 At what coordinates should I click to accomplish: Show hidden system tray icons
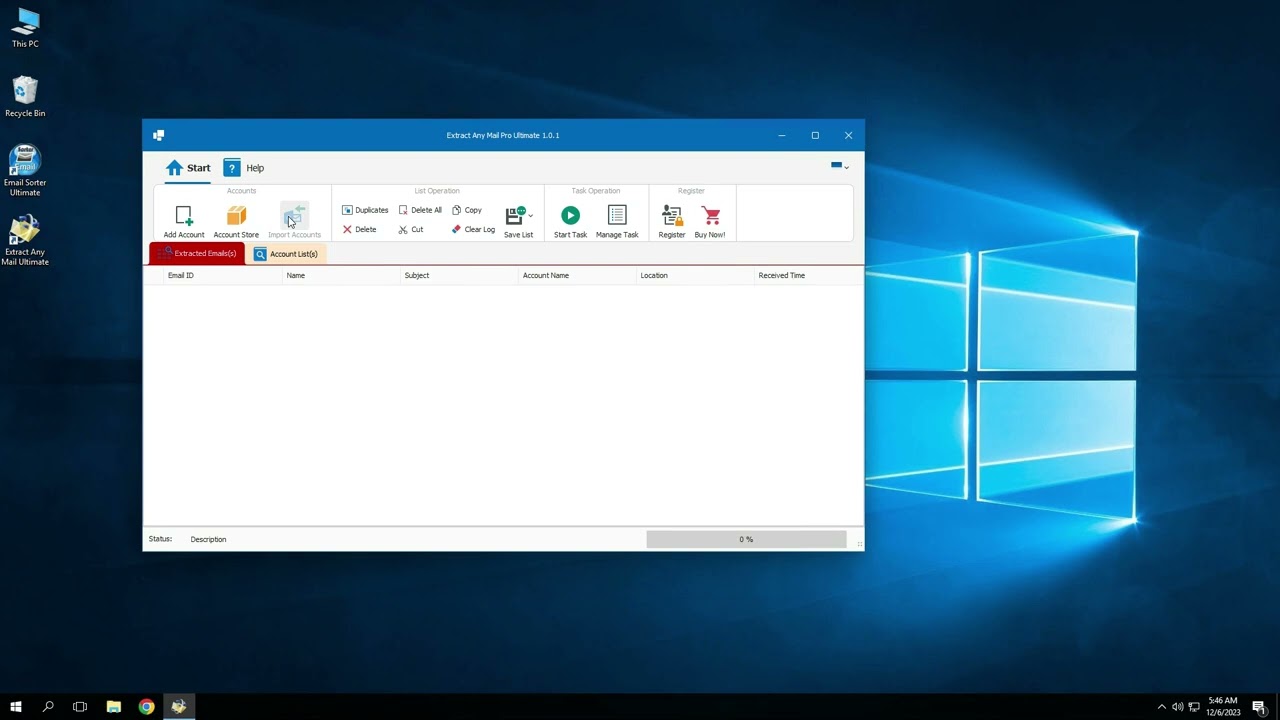tap(1161, 707)
